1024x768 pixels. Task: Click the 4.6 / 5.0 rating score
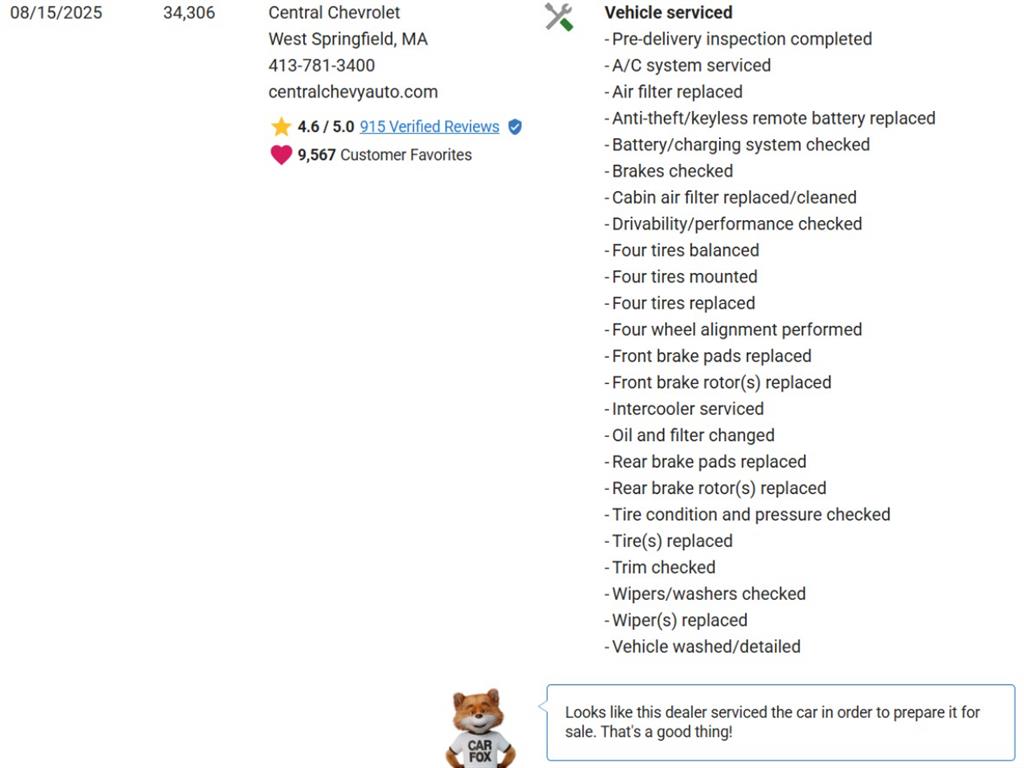pyautogui.click(x=326, y=127)
